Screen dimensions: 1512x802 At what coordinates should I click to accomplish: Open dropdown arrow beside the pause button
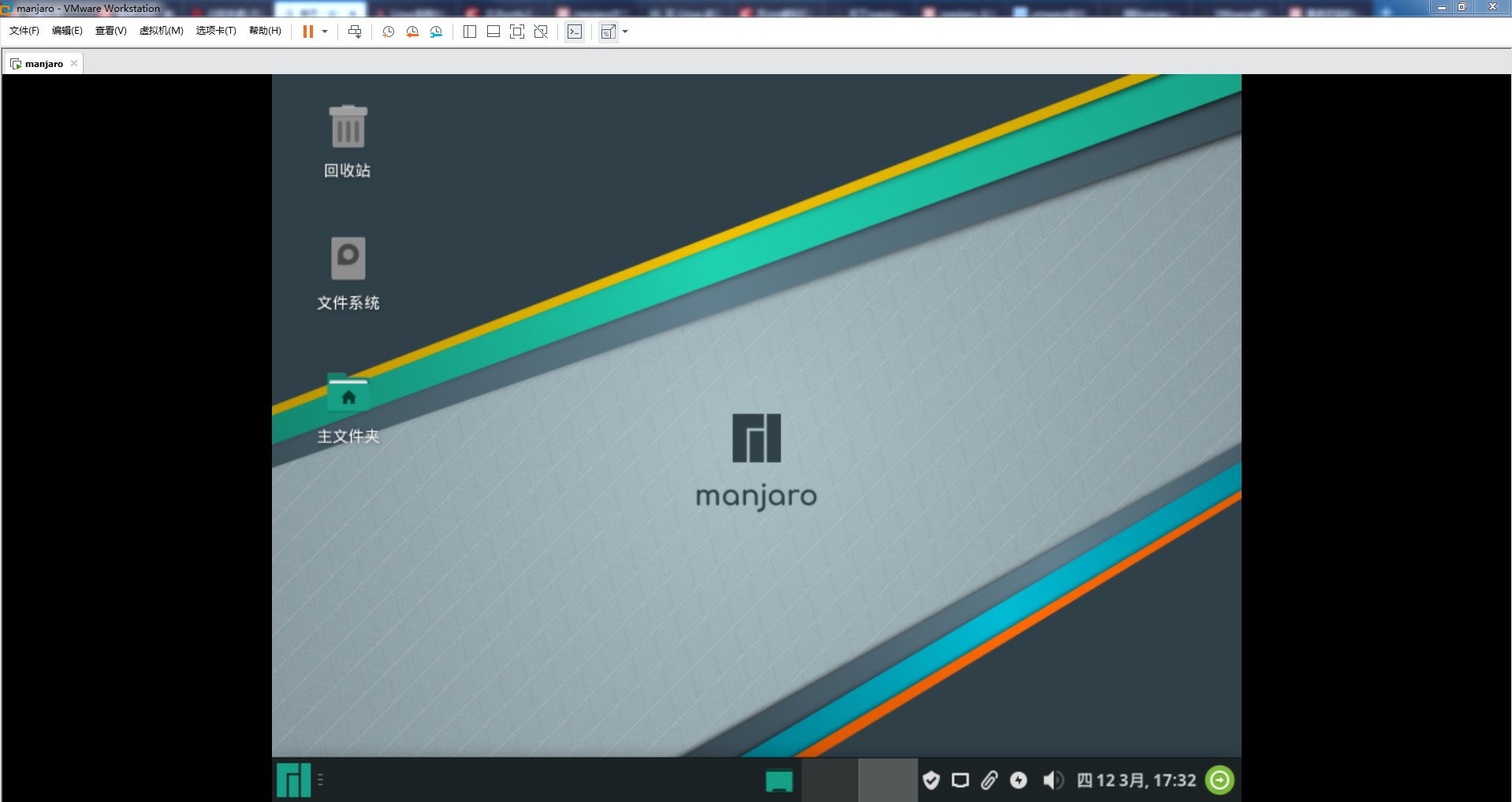click(325, 32)
